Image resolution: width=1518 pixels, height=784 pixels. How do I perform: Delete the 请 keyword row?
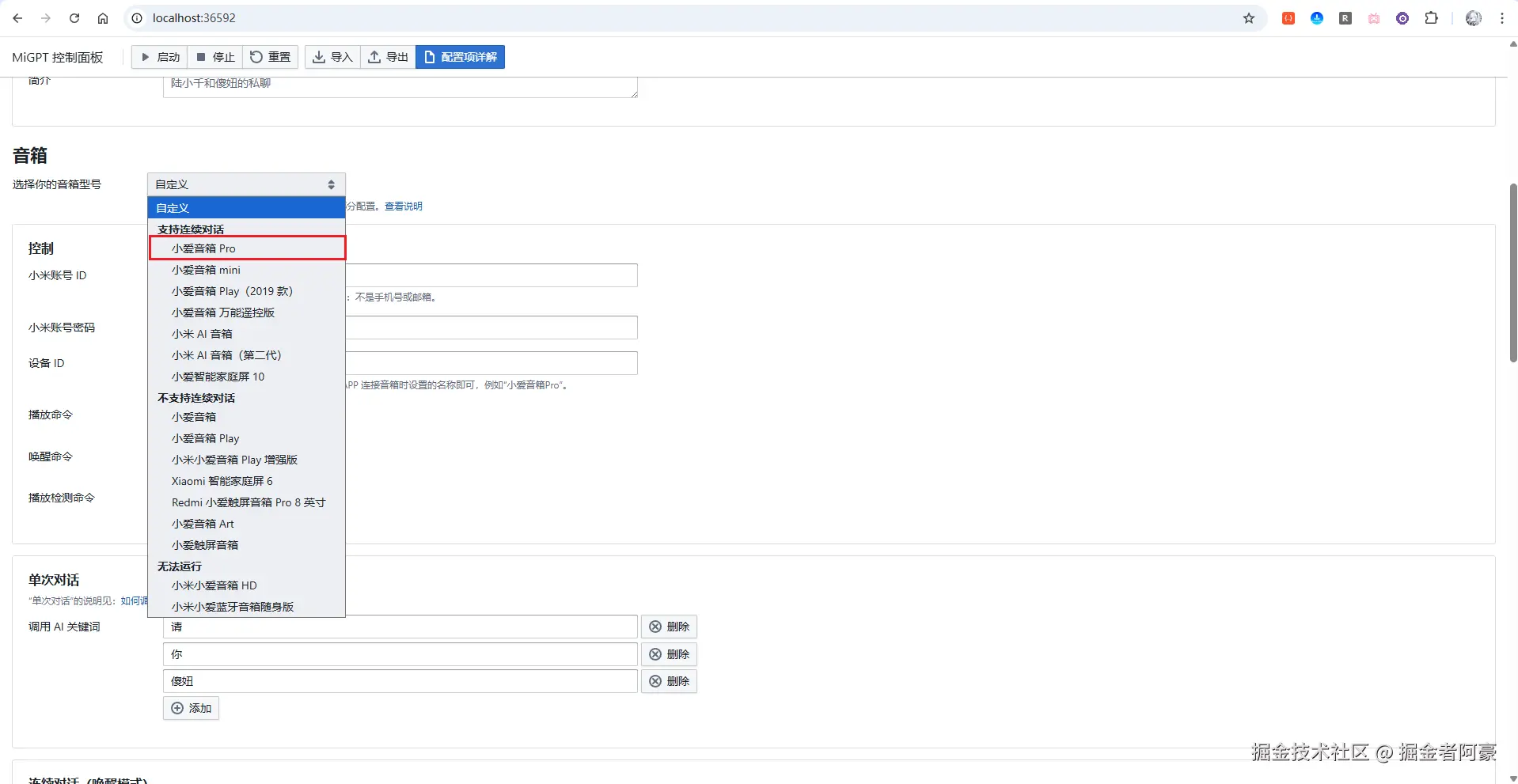pyautogui.click(x=669, y=627)
